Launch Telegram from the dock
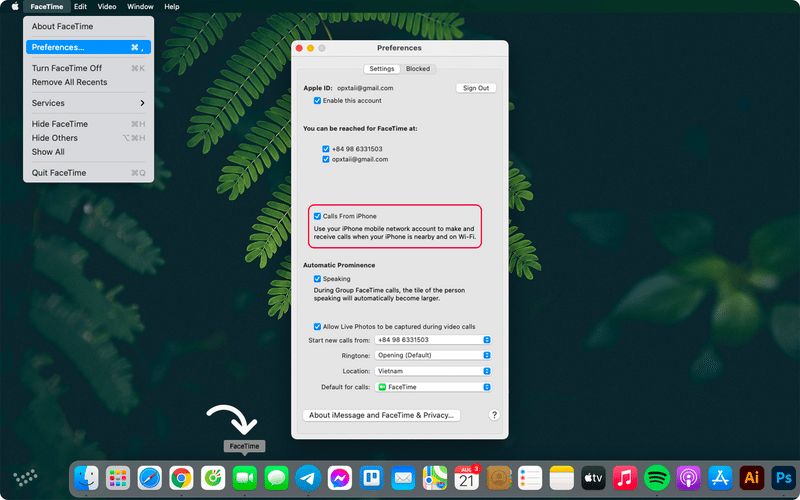Image resolution: width=800 pixels, height=500 pixels. point(308,478)
